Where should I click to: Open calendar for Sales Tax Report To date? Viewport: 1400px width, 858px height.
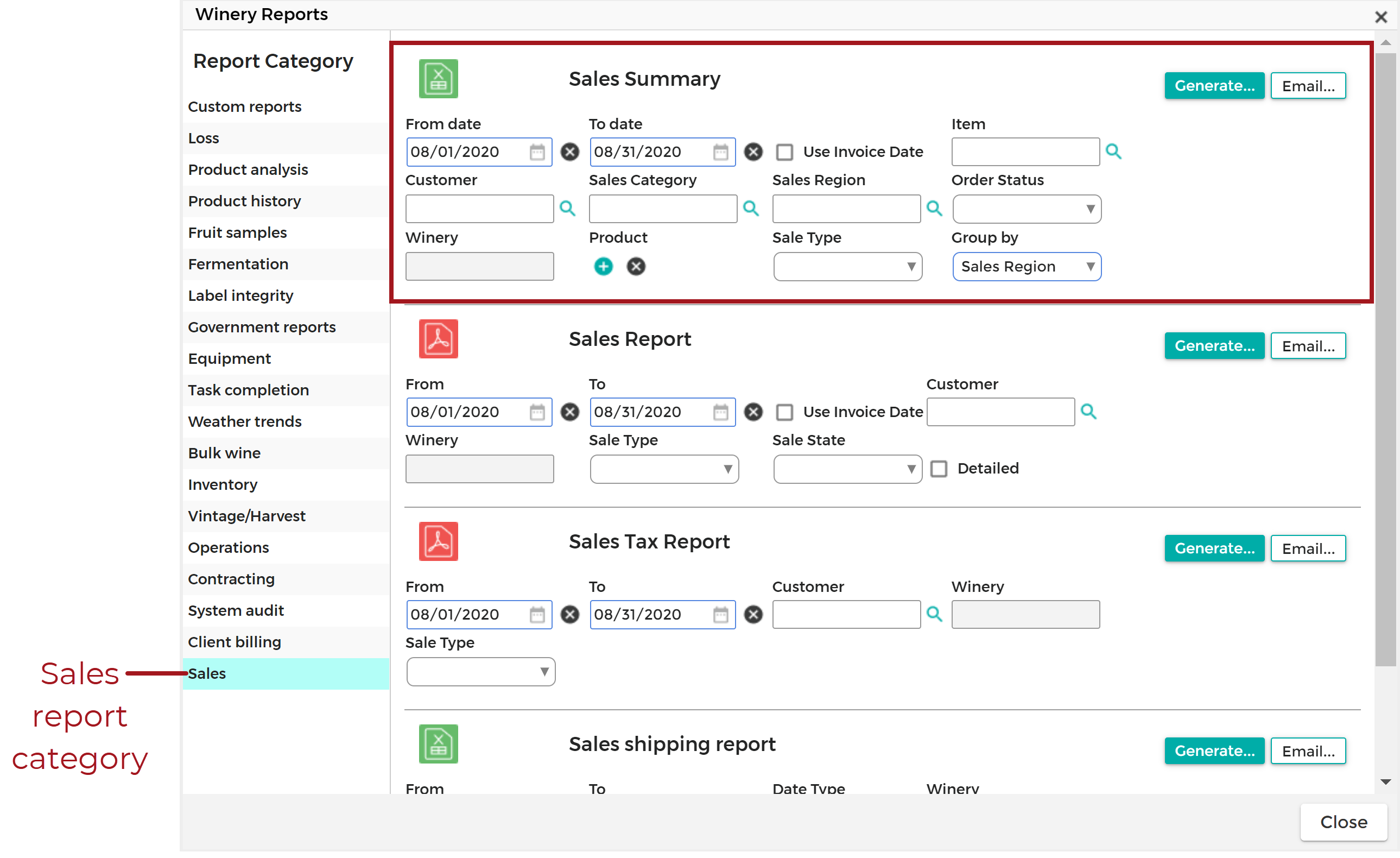pyautogui.click(x=720, y=615)
